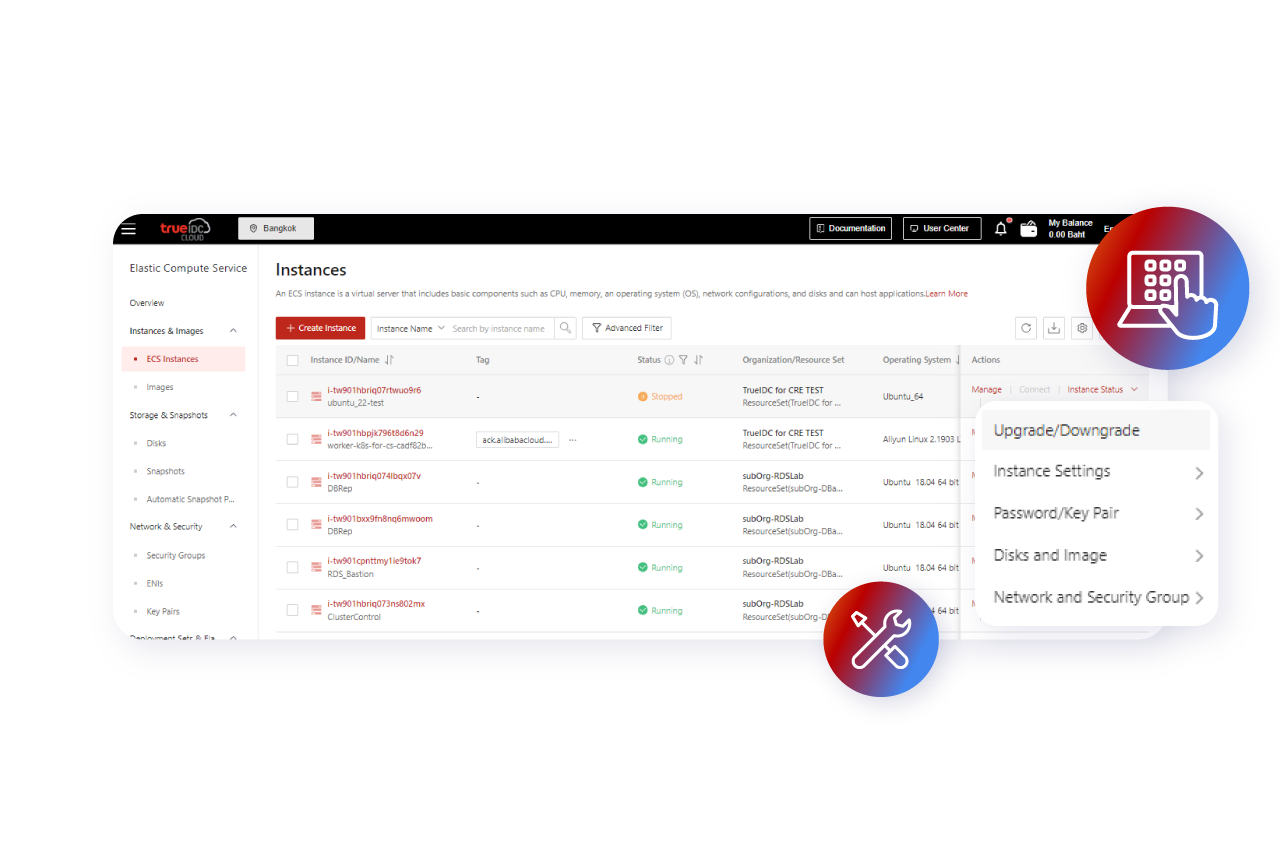
Task: Collapse the Network & Security section
Action: [233, 526]
